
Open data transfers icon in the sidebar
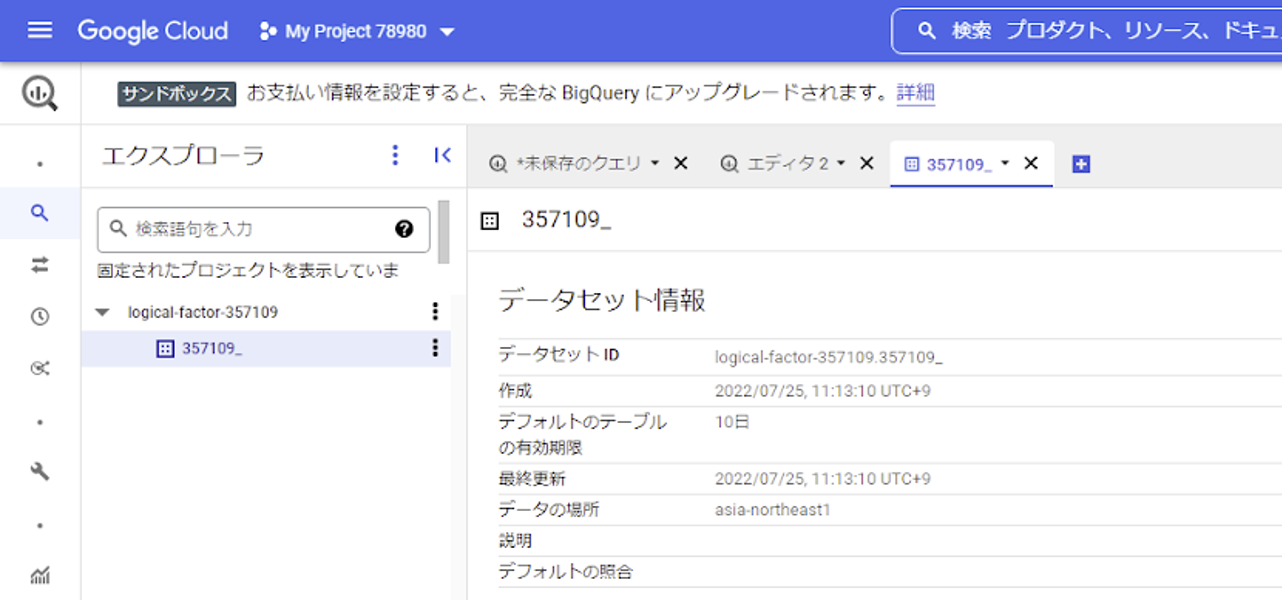pos(40,265)
